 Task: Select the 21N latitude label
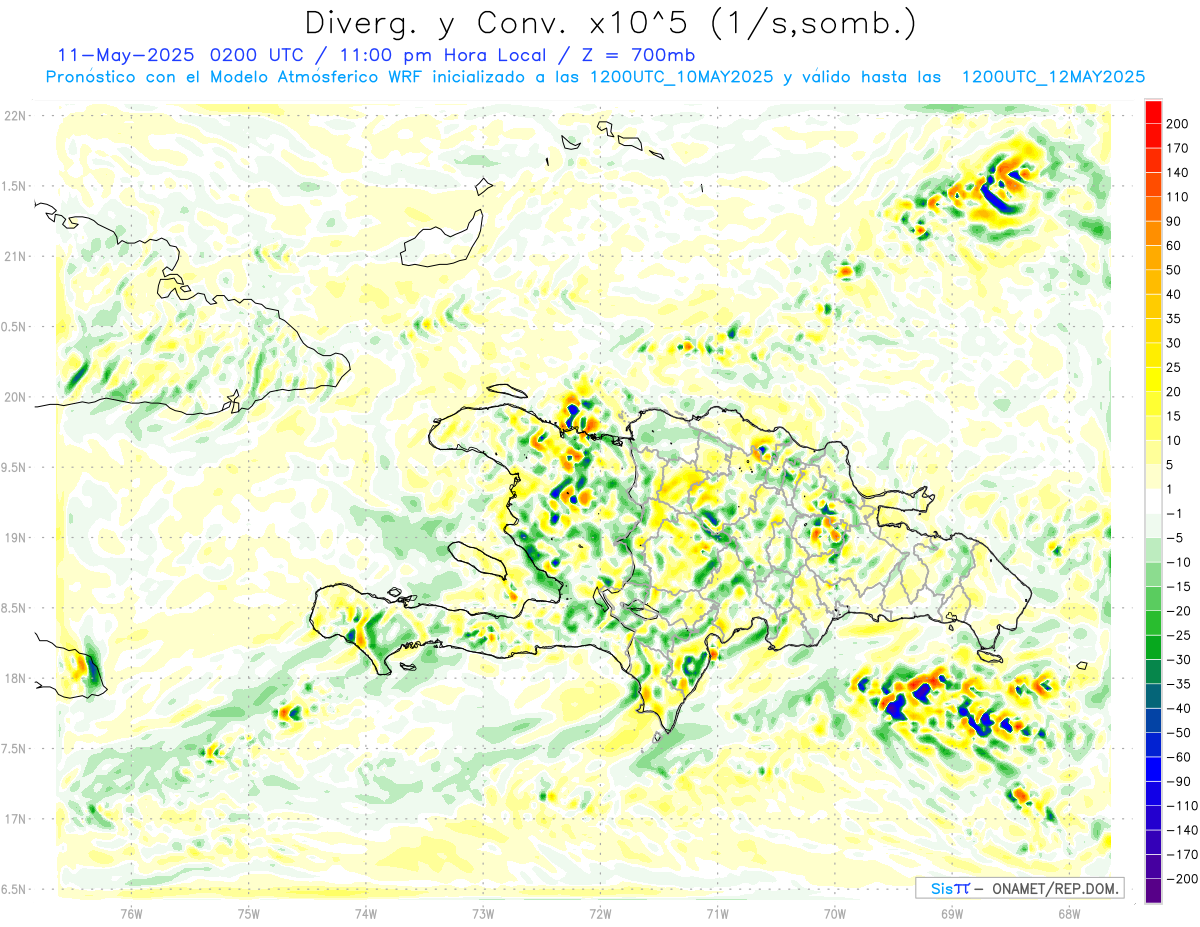coord(16,256)
